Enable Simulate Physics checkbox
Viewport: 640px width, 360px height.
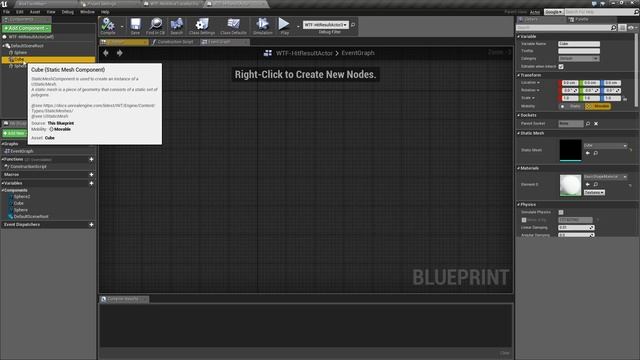[561, 212]
